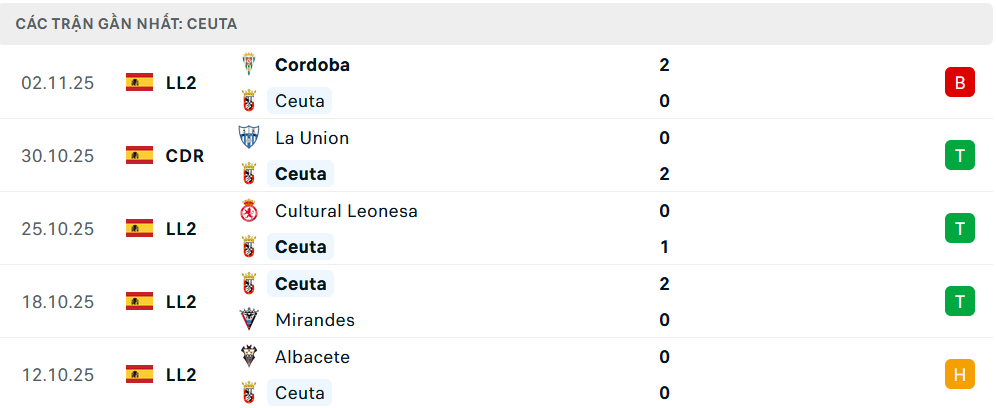996x408 pixels.
Task: Click the Albacete club crest icon
Action: point(248,357)
